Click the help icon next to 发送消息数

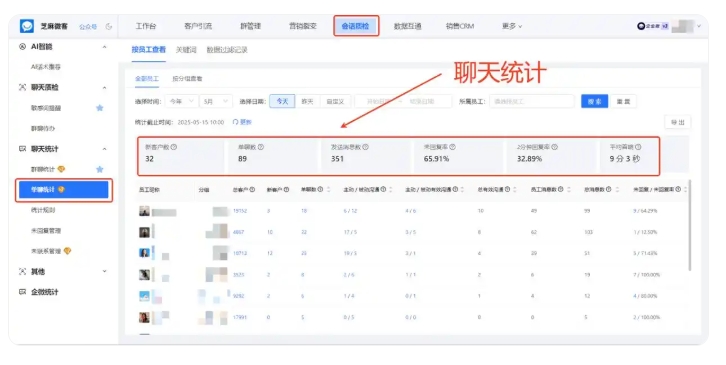click(x=365, y=147)
